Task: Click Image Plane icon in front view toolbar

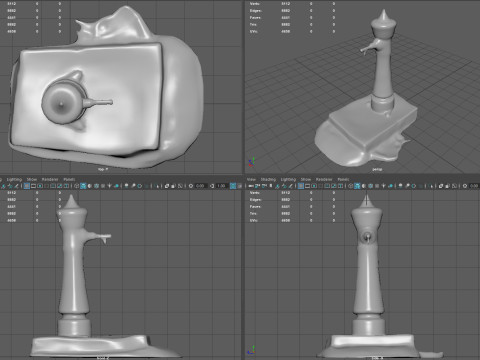Action: [x=277, y=186]
